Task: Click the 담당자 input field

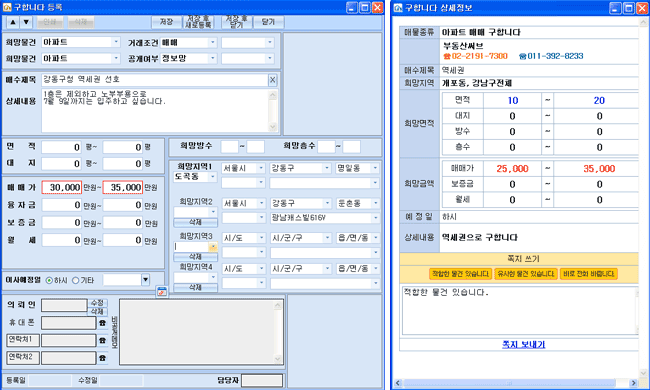Action: 262,380
